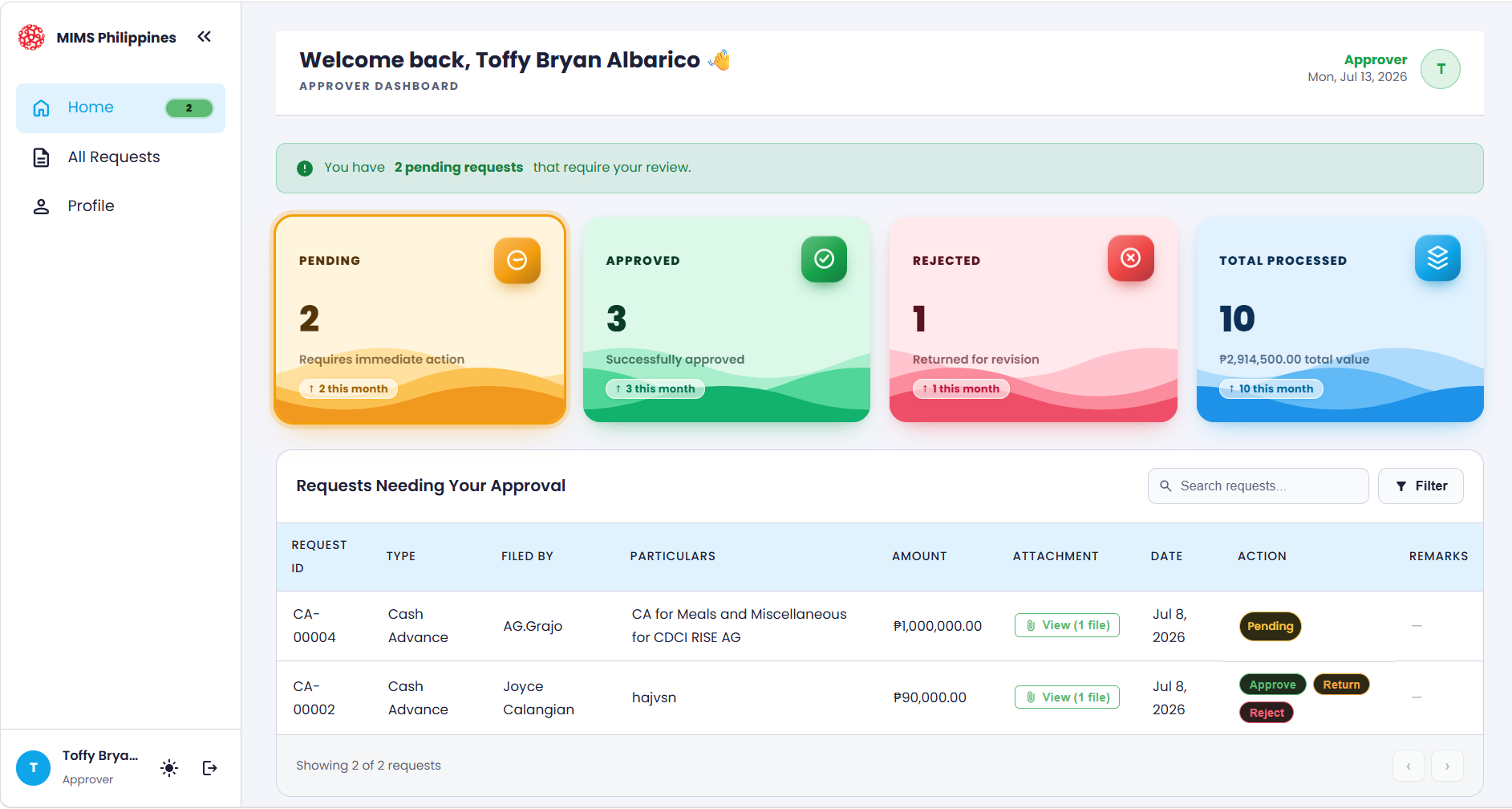This screenshot has width=1512, height=809.
Task: Select the Total Processed layers icon
Action: tap(1437, 258)
